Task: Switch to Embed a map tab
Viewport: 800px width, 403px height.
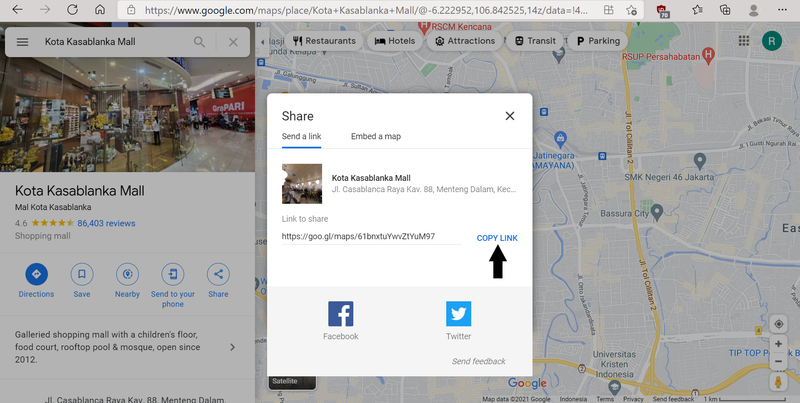Action: tap(376, 136)
